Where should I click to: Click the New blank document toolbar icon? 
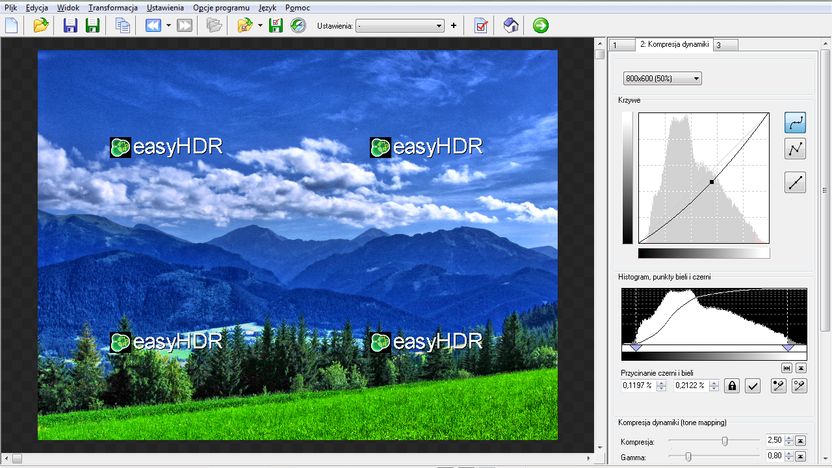coord(12,25)
